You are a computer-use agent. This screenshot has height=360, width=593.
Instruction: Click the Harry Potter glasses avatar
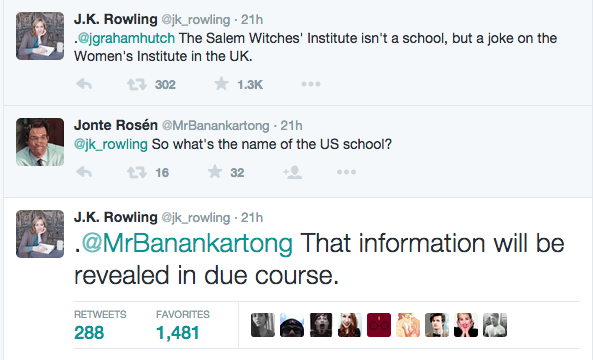(379, 325)
